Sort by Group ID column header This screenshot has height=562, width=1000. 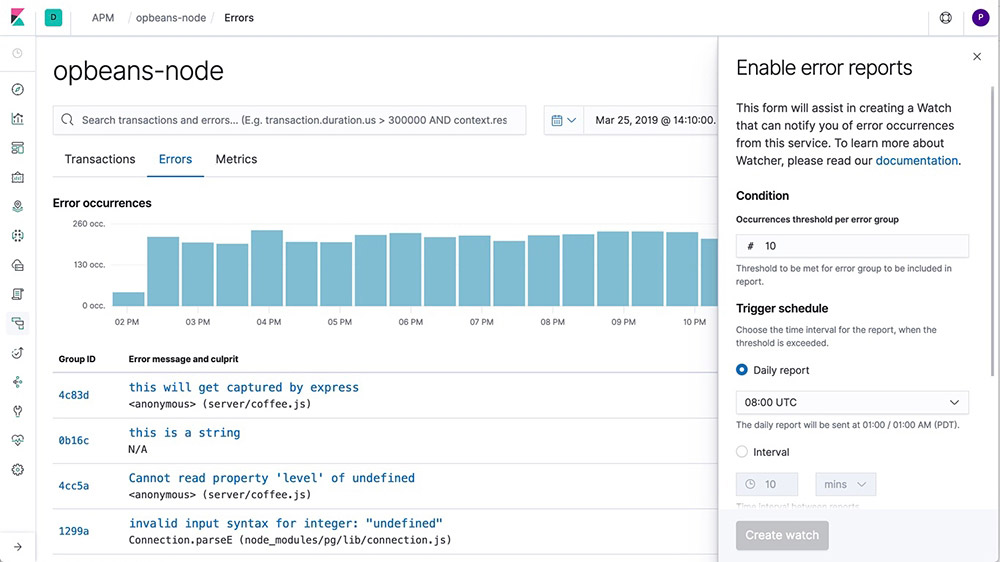pos(77,359)
